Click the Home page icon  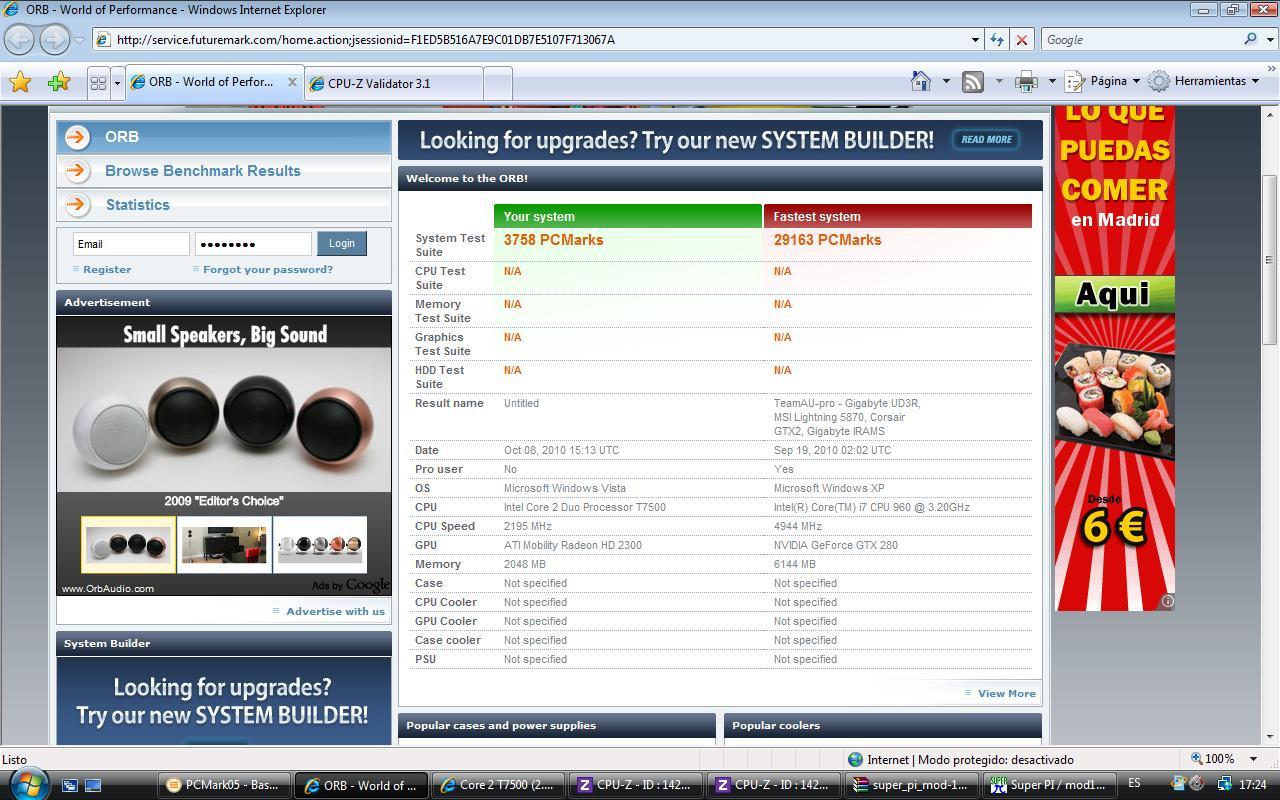point(921,81)
